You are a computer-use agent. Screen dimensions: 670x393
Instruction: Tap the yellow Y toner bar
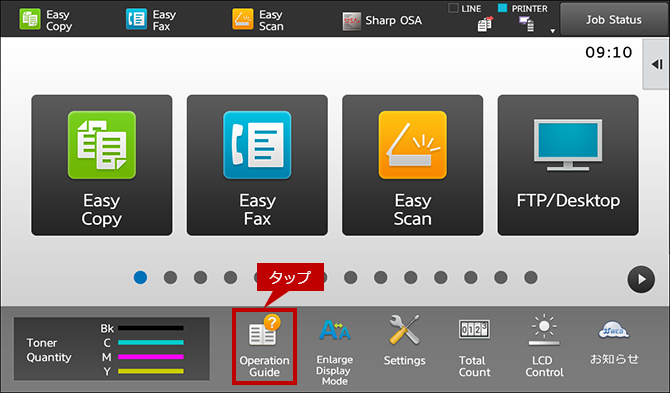(x=151, y=371)
